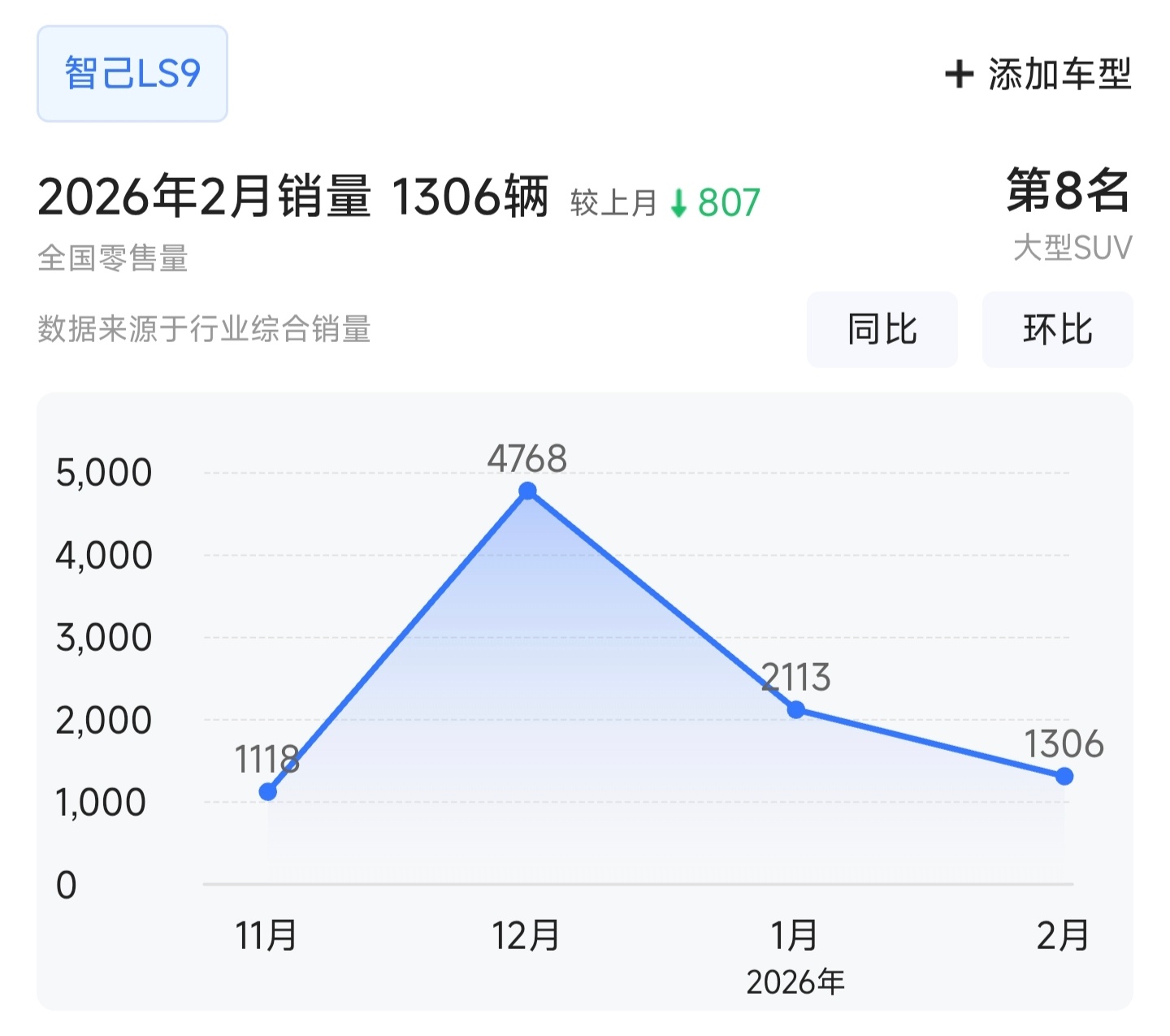This screenshot has height=1036, width=1170.
Task: Click the green down arrow beside 807
Action: click(x=678, y=203)
